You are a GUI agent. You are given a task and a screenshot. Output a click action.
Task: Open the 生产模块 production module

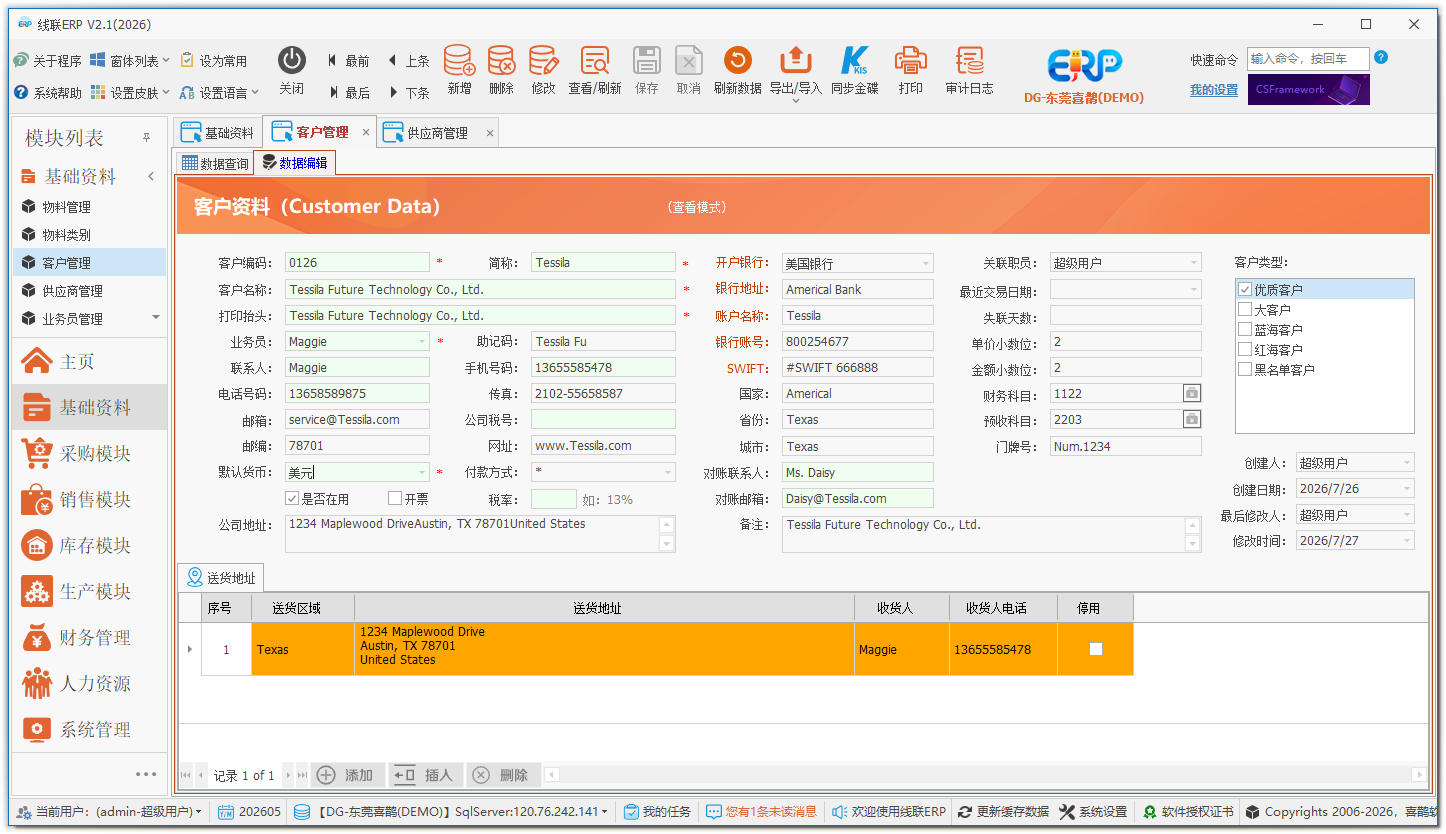[89, 592]
